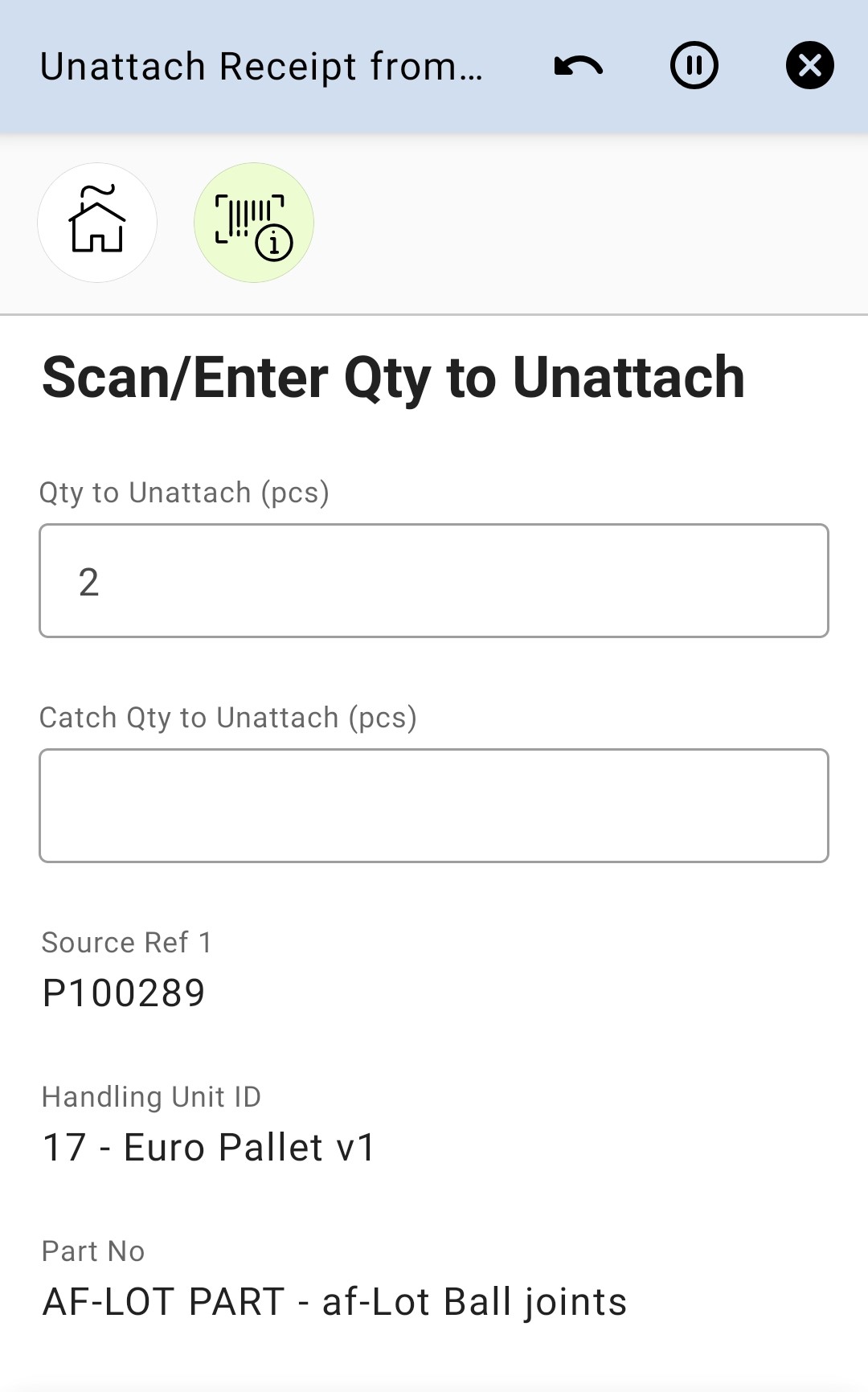This screenshot has width=868, height=1392.
Task: Tap the 17 - Euro Pallet v1 value
Action: point(209,1148)
